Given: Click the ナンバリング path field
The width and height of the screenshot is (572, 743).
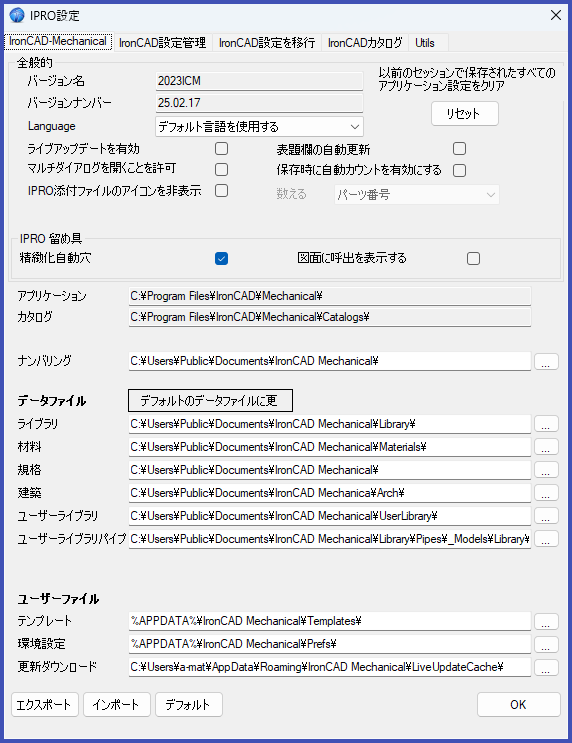Looking at the screenshot, I should coord(330,361).
